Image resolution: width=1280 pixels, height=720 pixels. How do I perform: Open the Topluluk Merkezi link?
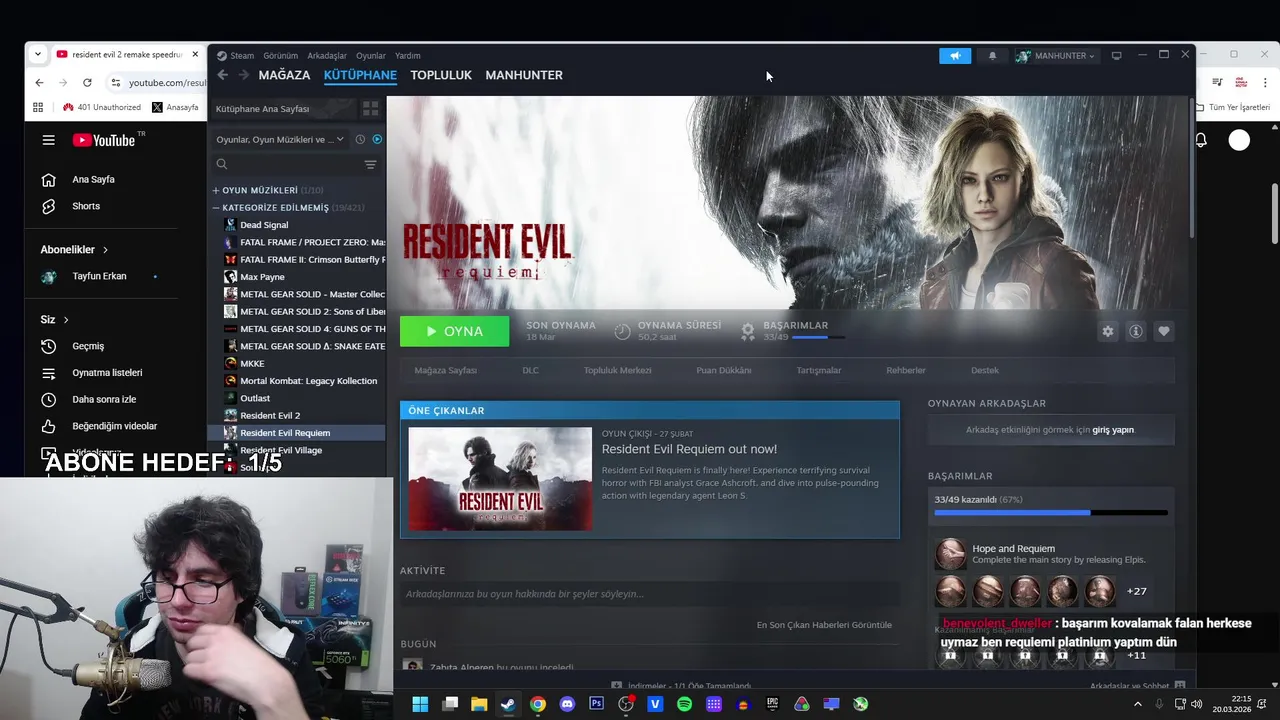(617, 370)
